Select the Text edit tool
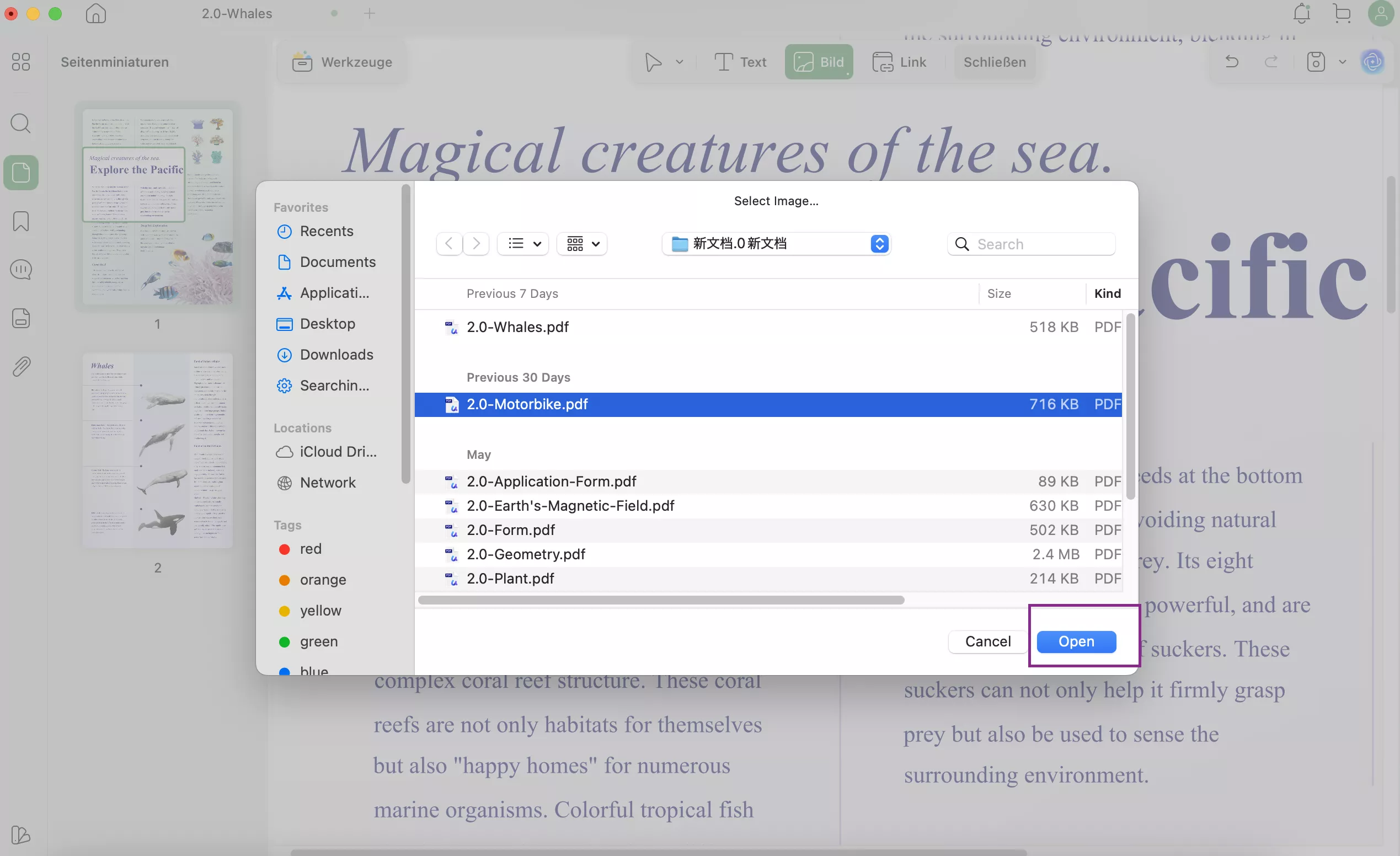1400x856 pixels. click(x=740, y=61)
